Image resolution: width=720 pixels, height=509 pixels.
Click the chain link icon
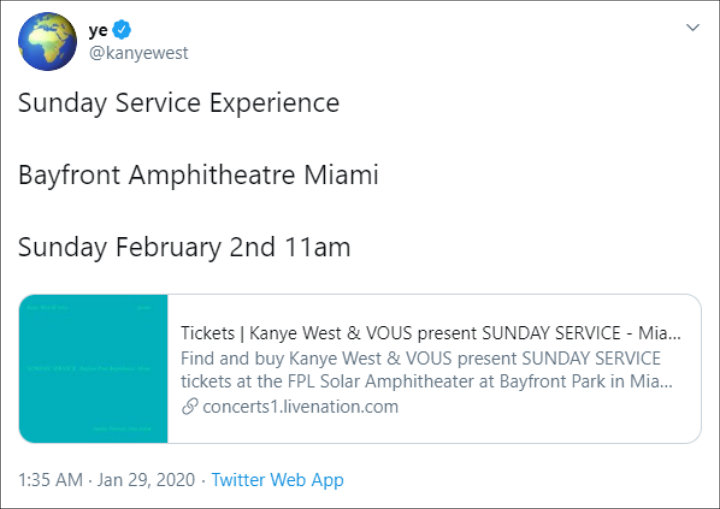click(x=190, y=407)
